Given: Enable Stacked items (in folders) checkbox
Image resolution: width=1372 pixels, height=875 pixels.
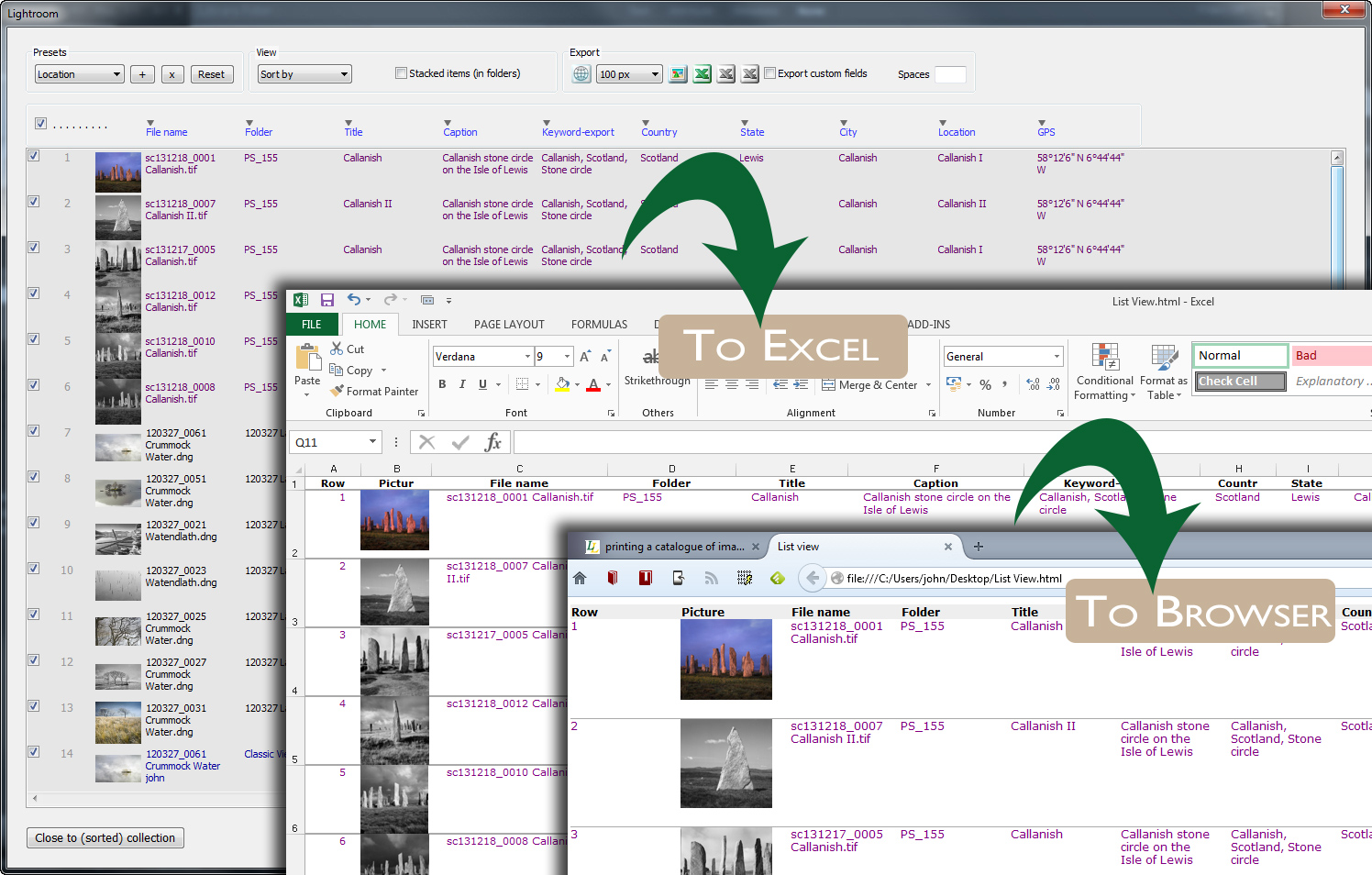Looking at the screenshot, I should pos(401,73).
